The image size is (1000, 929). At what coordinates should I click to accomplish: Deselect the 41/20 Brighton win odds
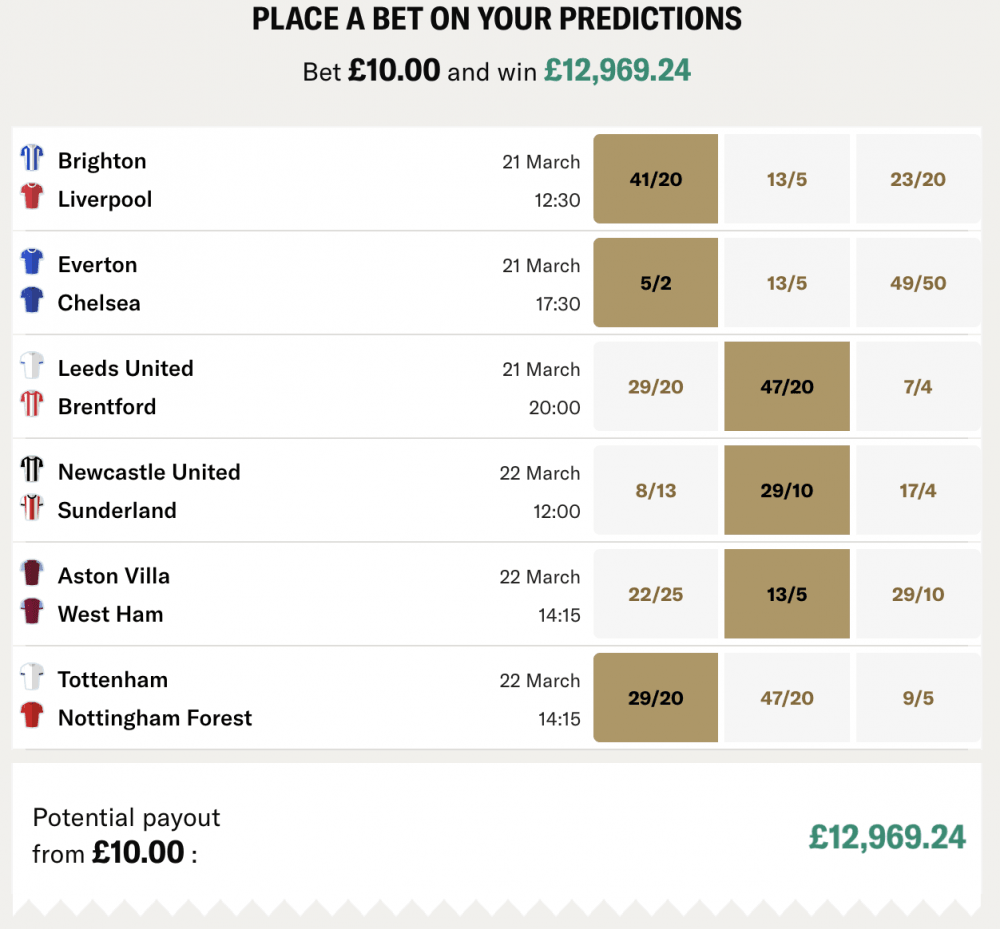coord(655,178)
